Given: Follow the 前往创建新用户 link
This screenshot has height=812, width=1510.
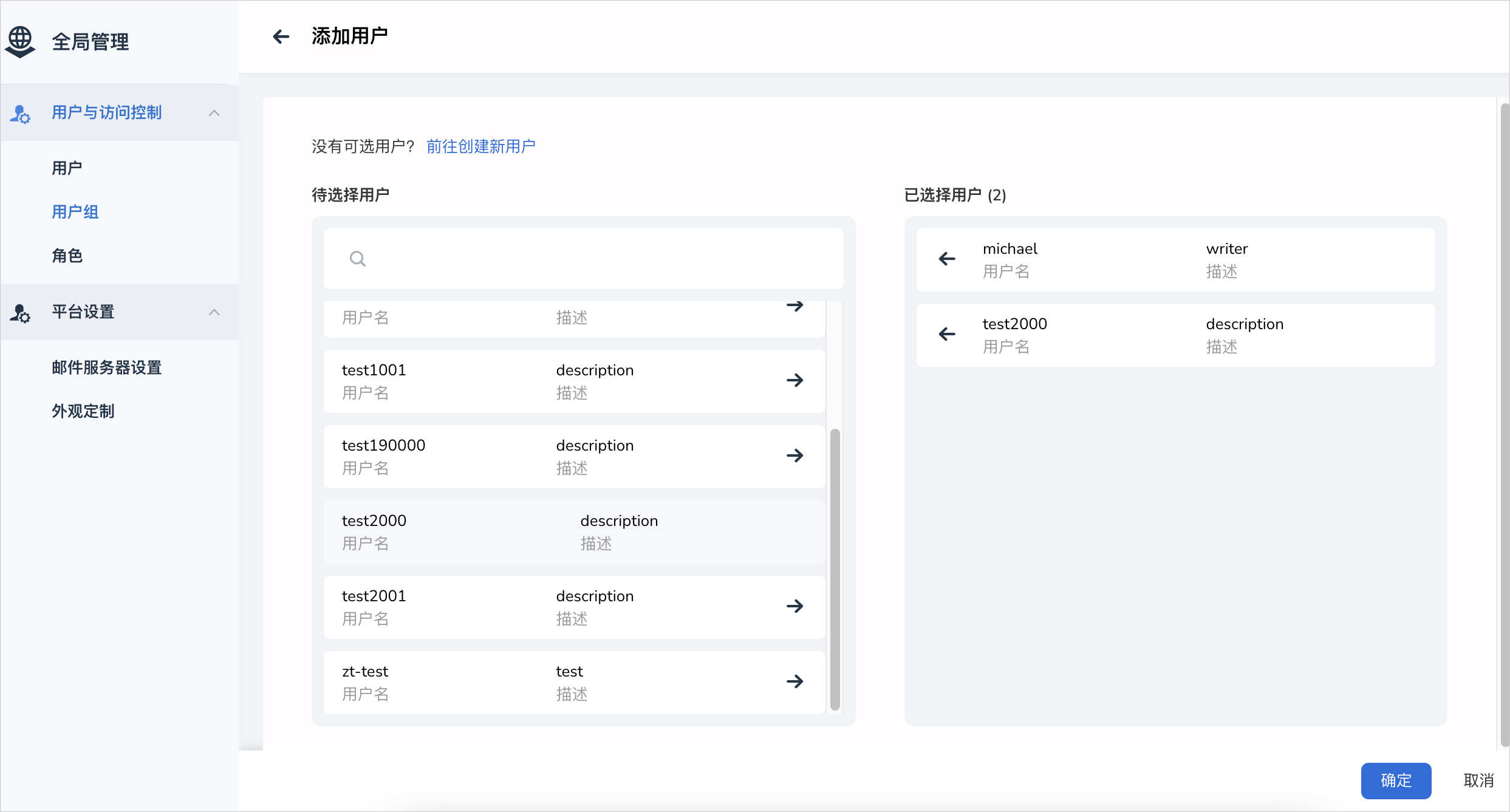Looking at the screenshot, I should point(481,146).
